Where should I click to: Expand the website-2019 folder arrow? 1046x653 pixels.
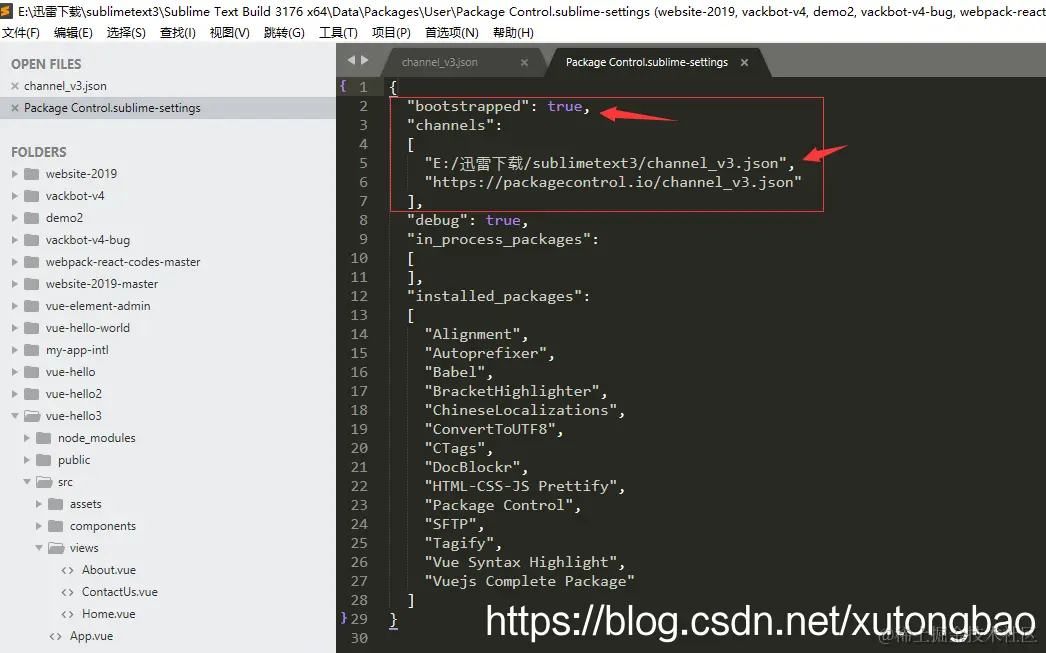click(15, 174)
